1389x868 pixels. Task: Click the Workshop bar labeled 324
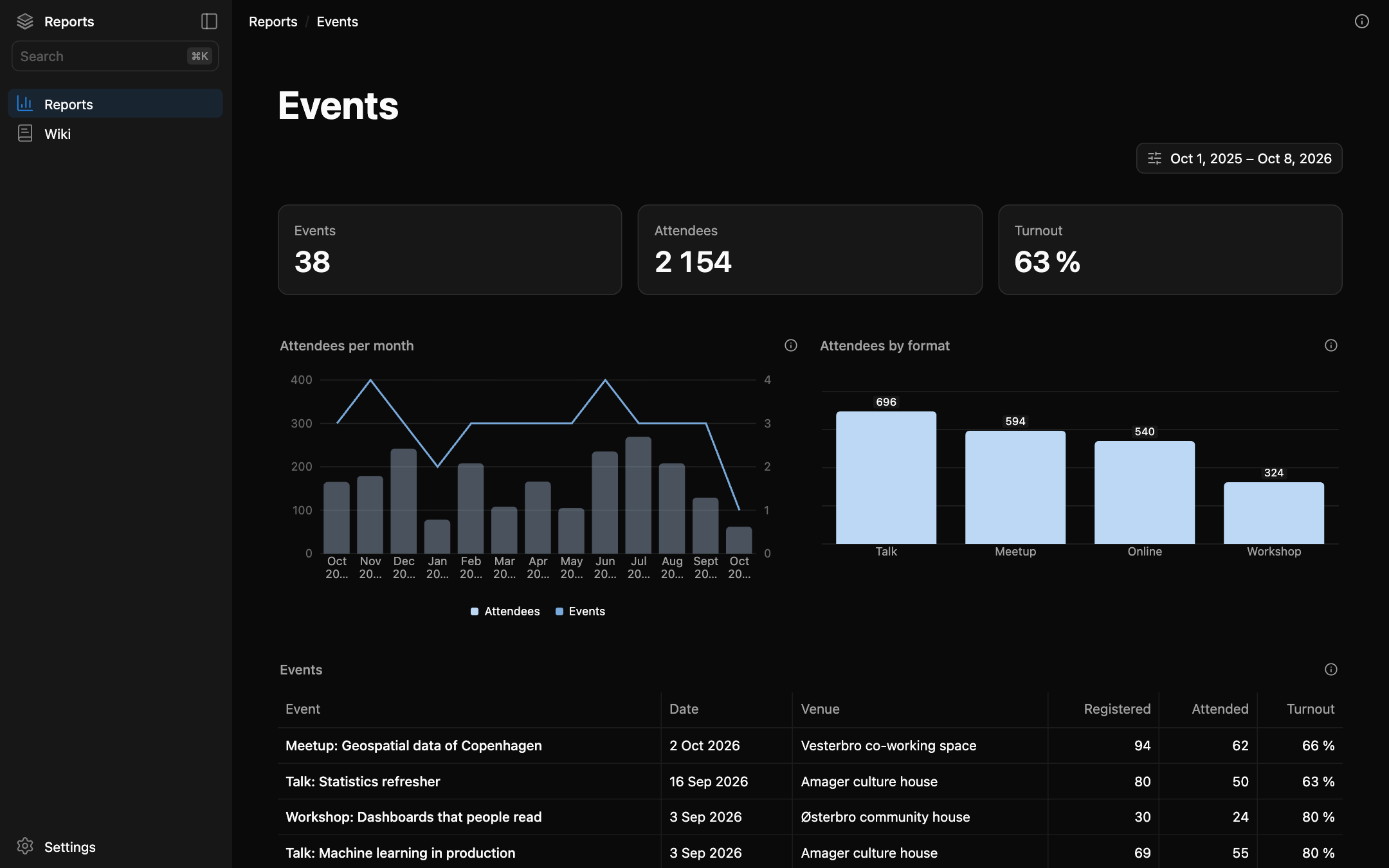(x=1274, y=512)
